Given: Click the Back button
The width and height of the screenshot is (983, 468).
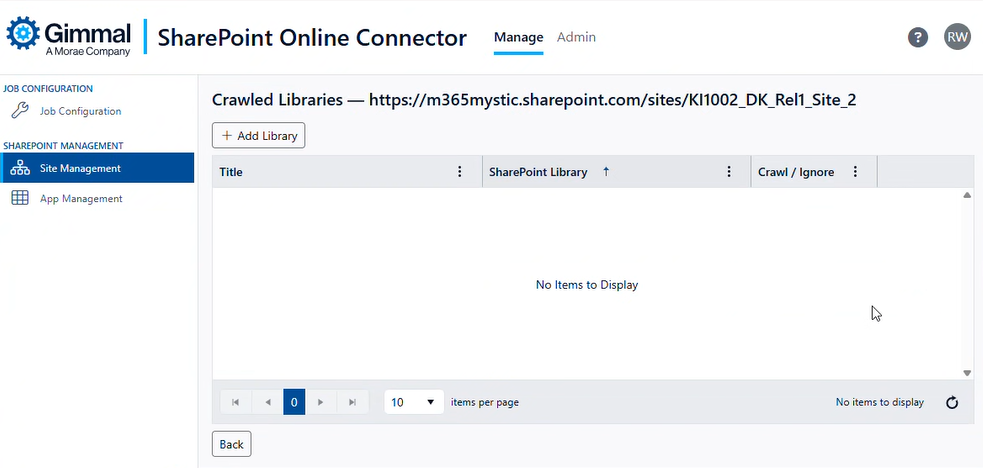Looking at the screenshot, I should [231, 444].
